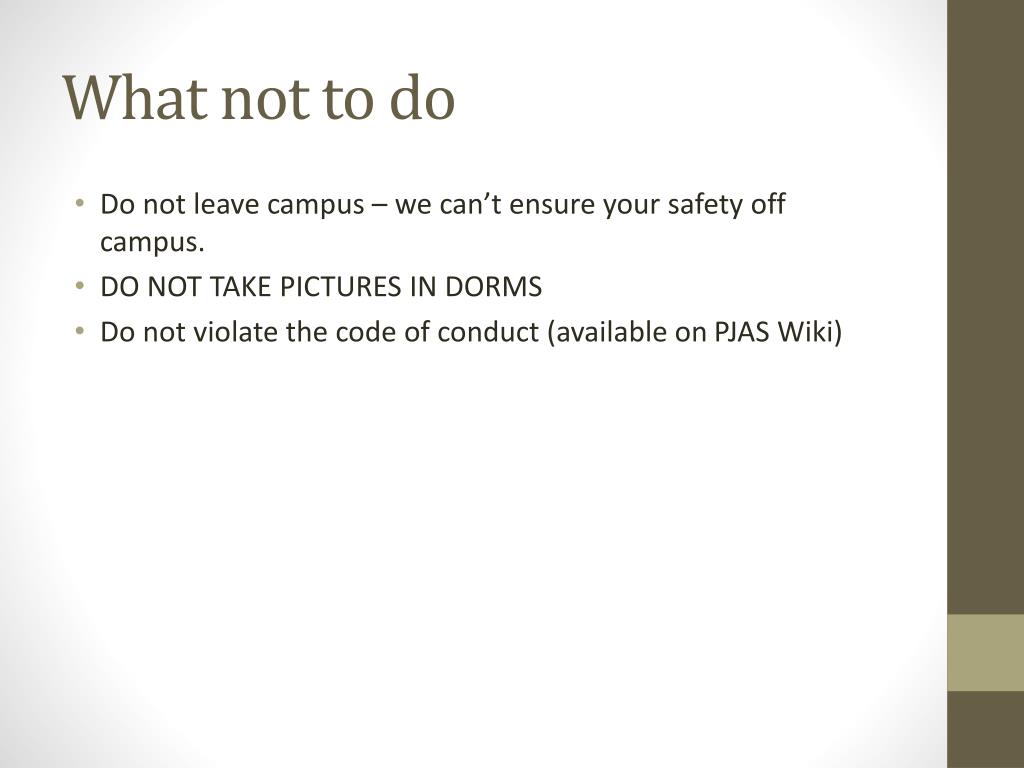
Task: Pick the dark olive block at sidebar bottom
Action: click(x=985, y=729)
